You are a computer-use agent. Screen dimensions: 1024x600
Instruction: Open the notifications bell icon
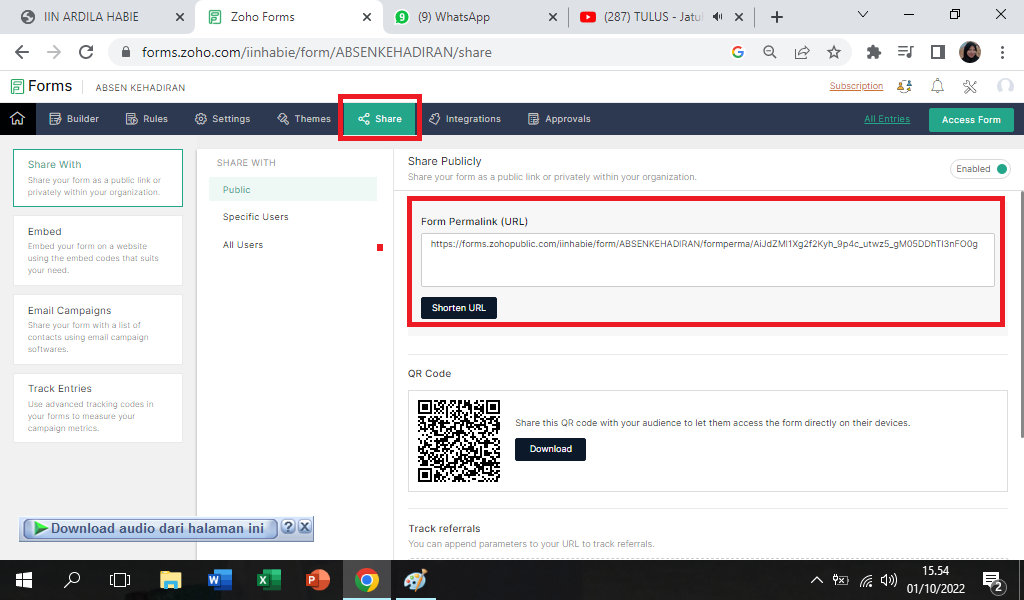tap(937, 86)
